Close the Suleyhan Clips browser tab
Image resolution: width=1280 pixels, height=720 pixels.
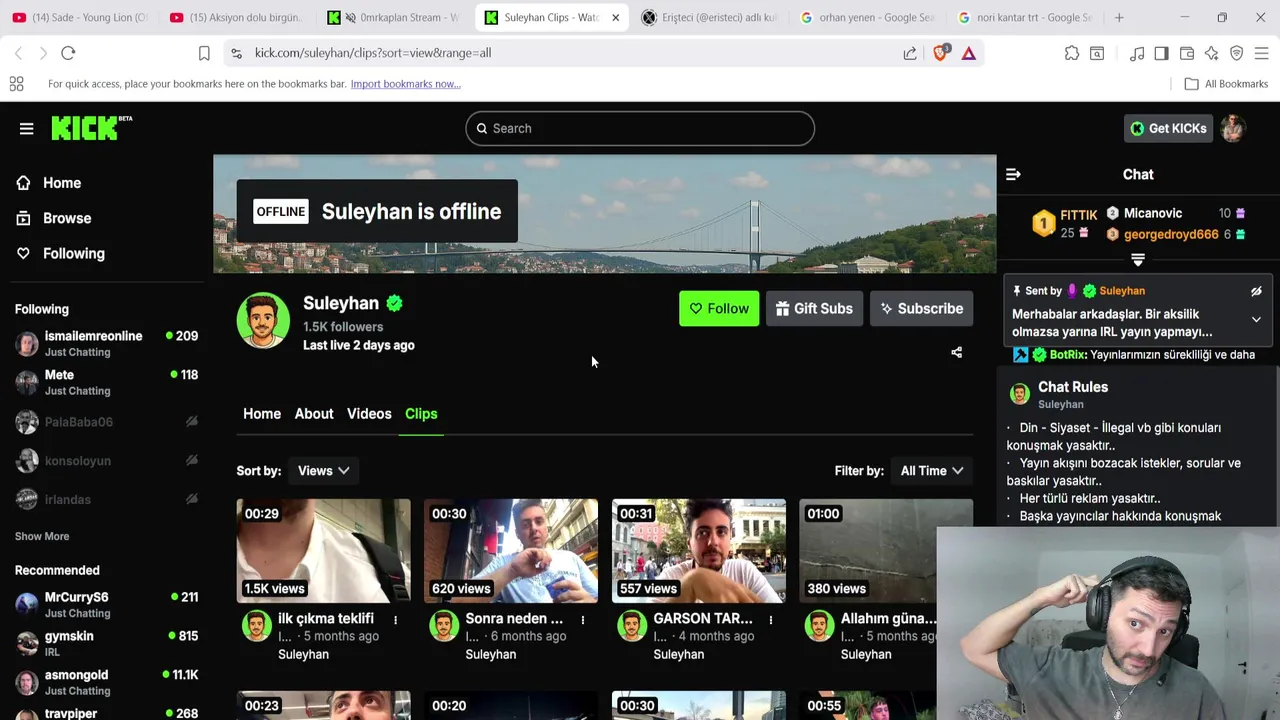click(x=615, y=17)
